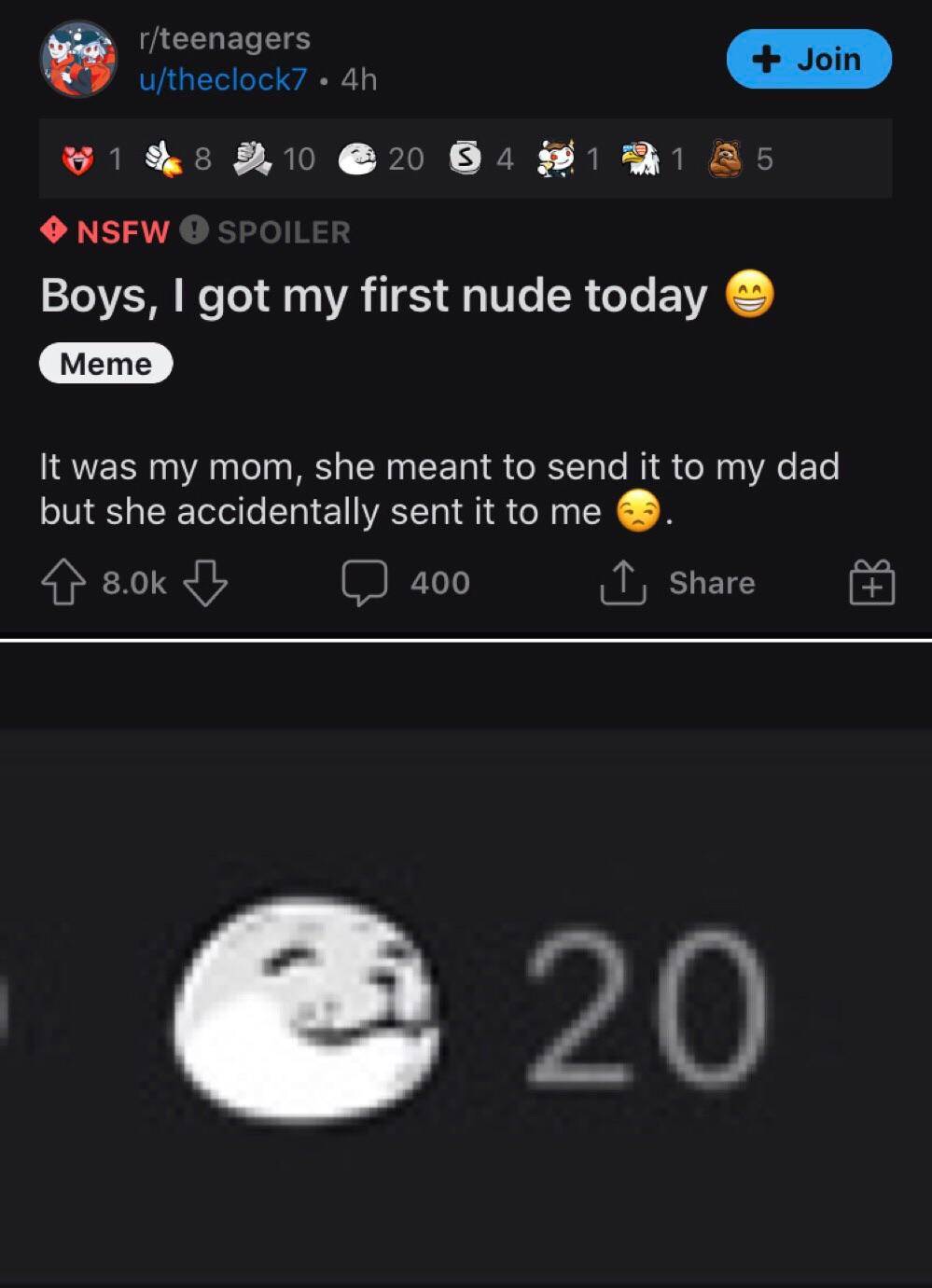Click the enlarged seal award image

(305, 1008)
